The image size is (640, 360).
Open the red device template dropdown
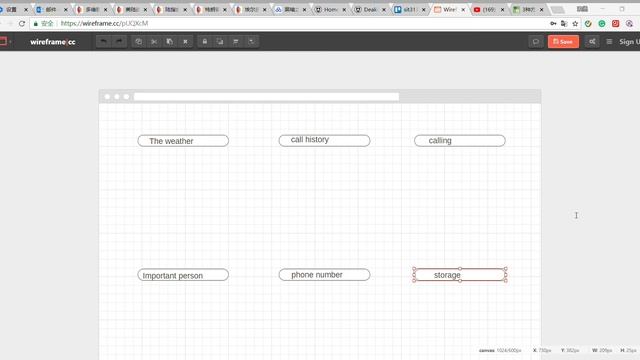tap(5, 42)
